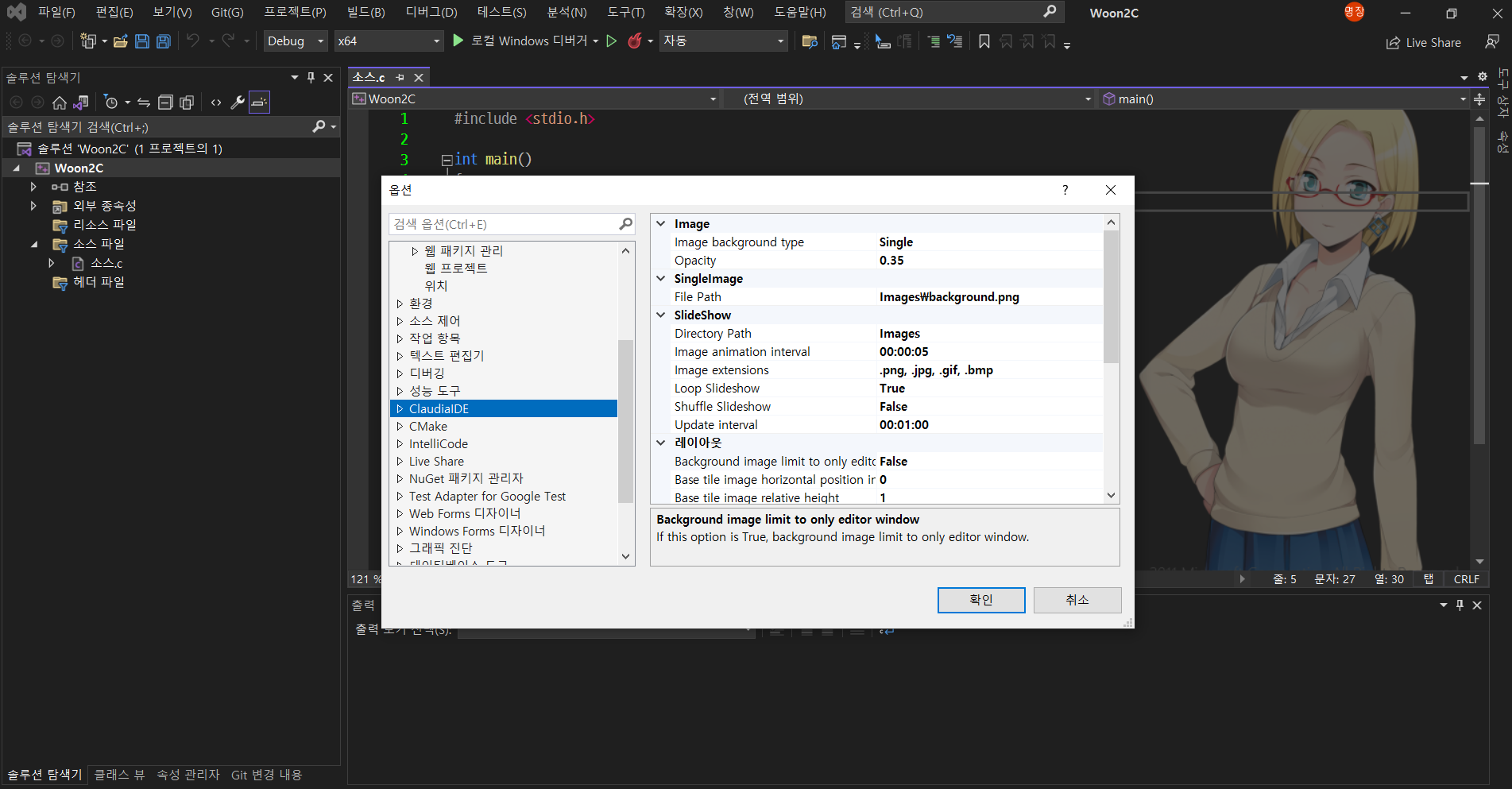Click Solution Explorer search box

click(x=171, y=127)
